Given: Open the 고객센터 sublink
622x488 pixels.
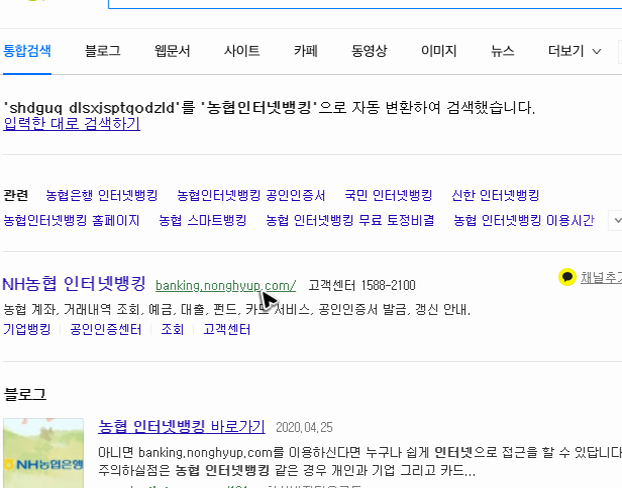Looking at the screenshot, I should pos(227,329).
